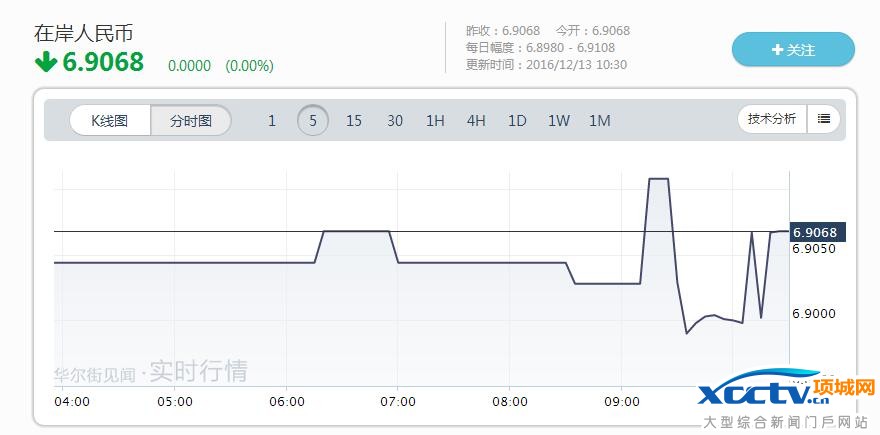Choose the 4H time interval
Screen dimensions: 880x435
tap(476, 121)
